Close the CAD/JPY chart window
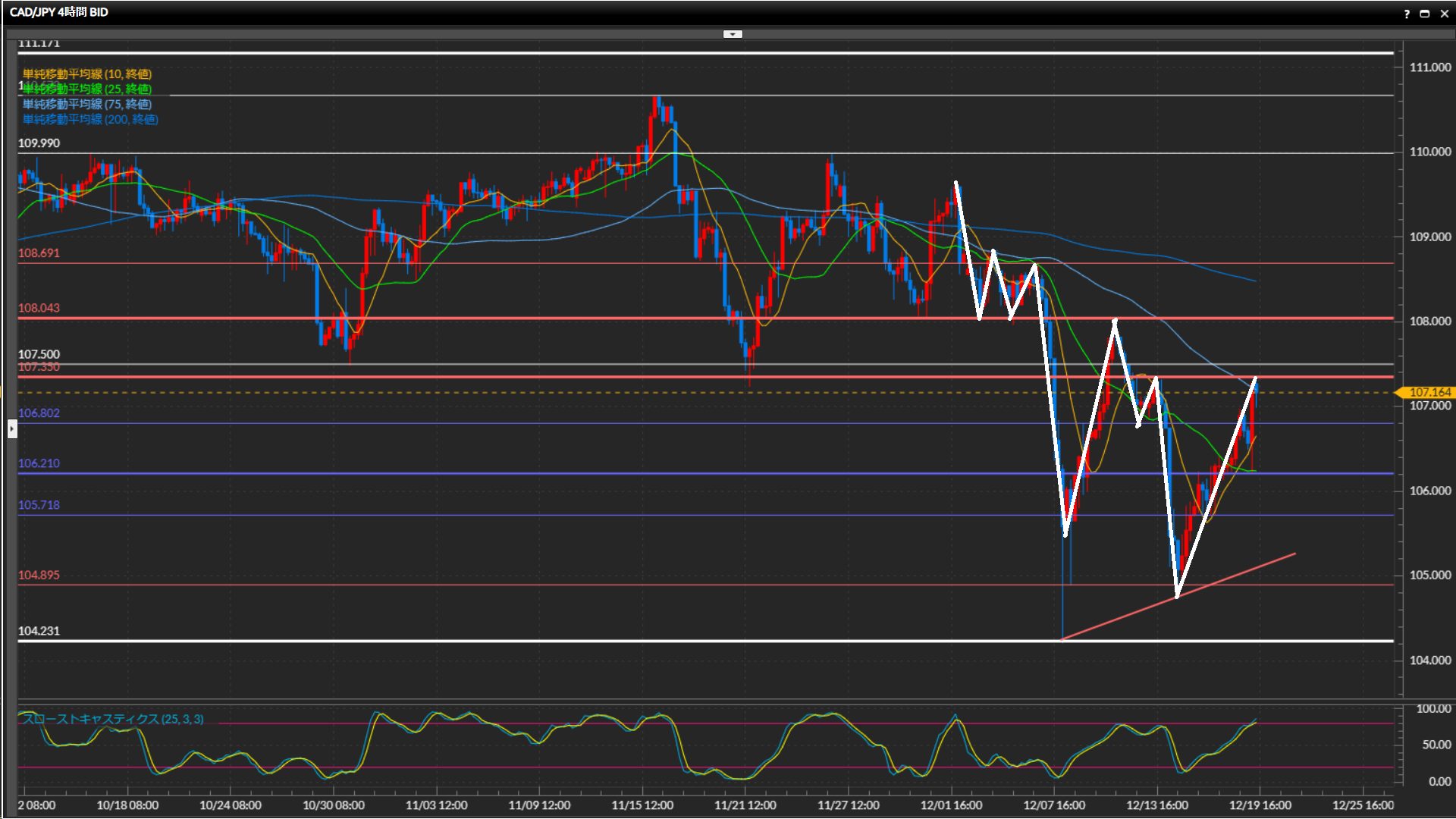Screen dimensions: 1456x819 pos(1444,14)
